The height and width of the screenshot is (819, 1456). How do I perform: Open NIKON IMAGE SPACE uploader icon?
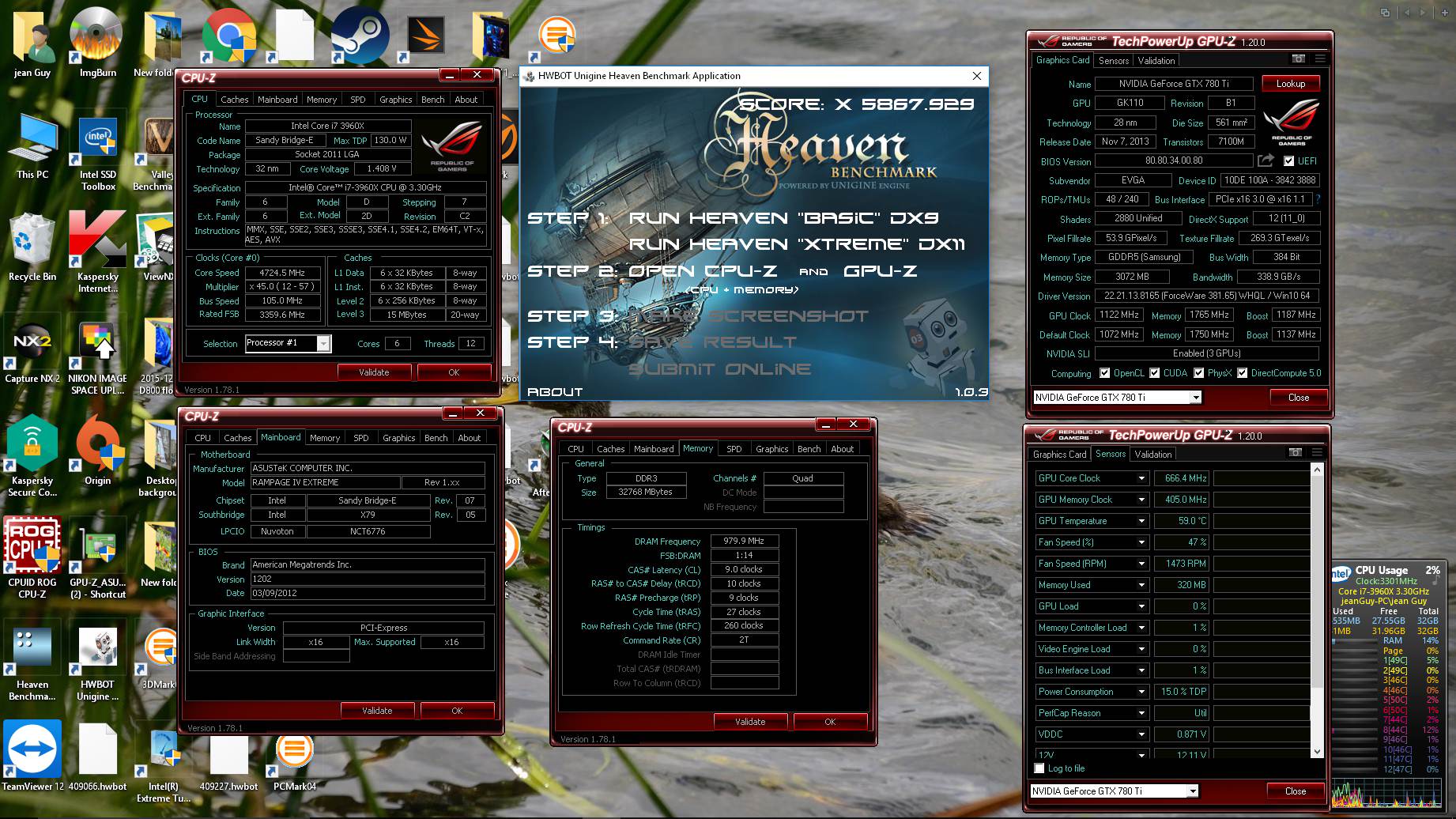97,356
